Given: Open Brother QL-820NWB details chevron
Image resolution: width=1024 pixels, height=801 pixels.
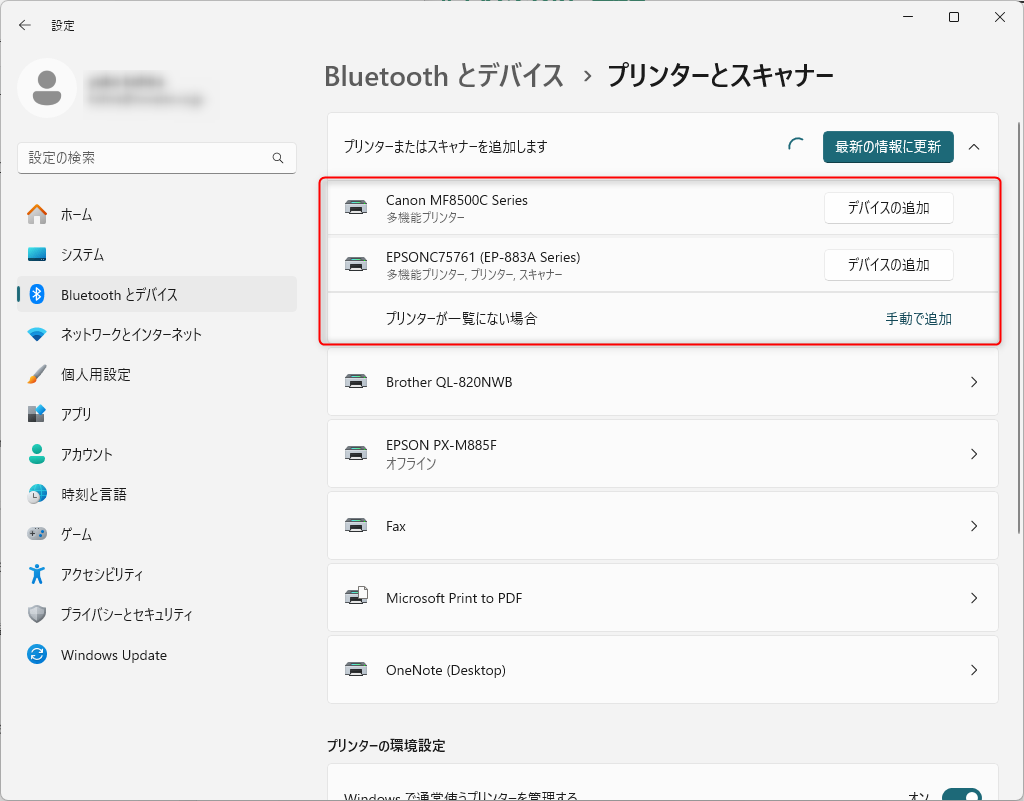Looking at the screenshot, I should (974, 382).
